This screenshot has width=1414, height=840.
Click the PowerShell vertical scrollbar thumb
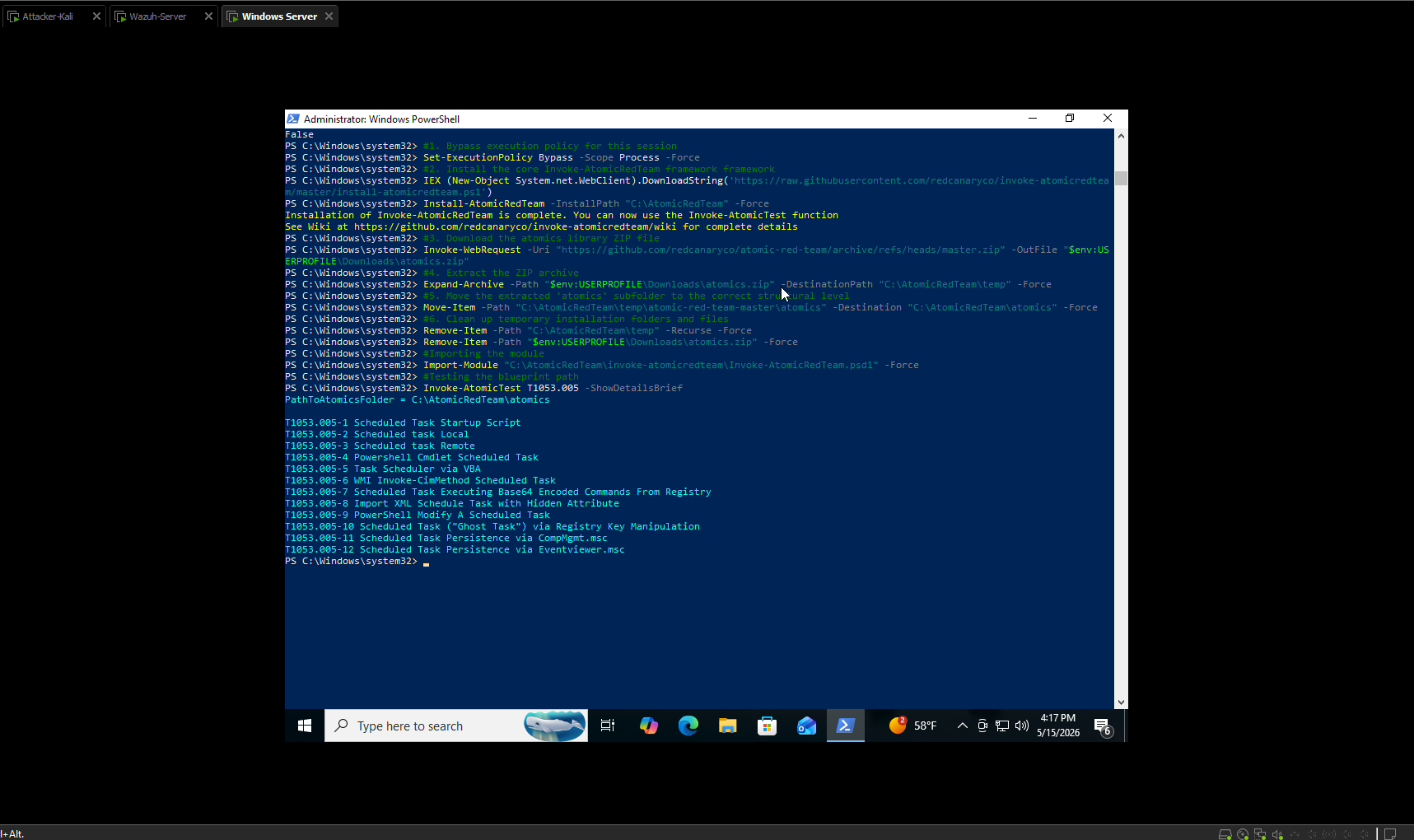coord(1121,179)
